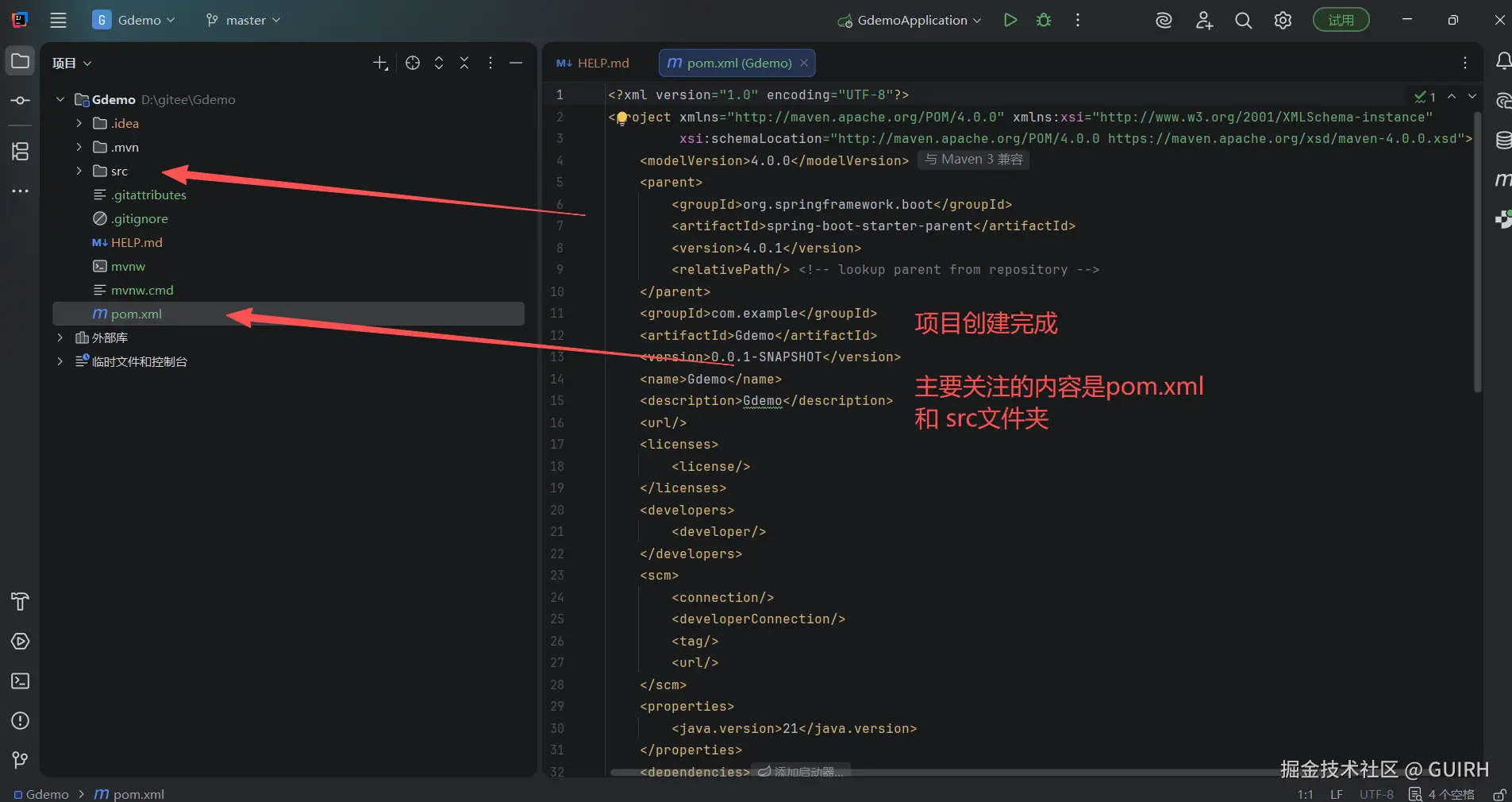Expand the .idea folder
Image resolution: width=1512 pixels, height=802 pixels.
79,123
